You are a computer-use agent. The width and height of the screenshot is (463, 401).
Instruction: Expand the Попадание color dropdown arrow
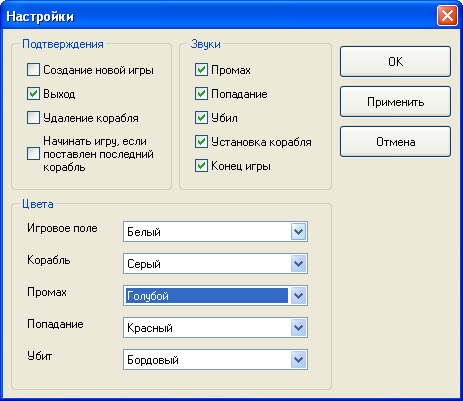pyautogui.click(x=298, y=328)
